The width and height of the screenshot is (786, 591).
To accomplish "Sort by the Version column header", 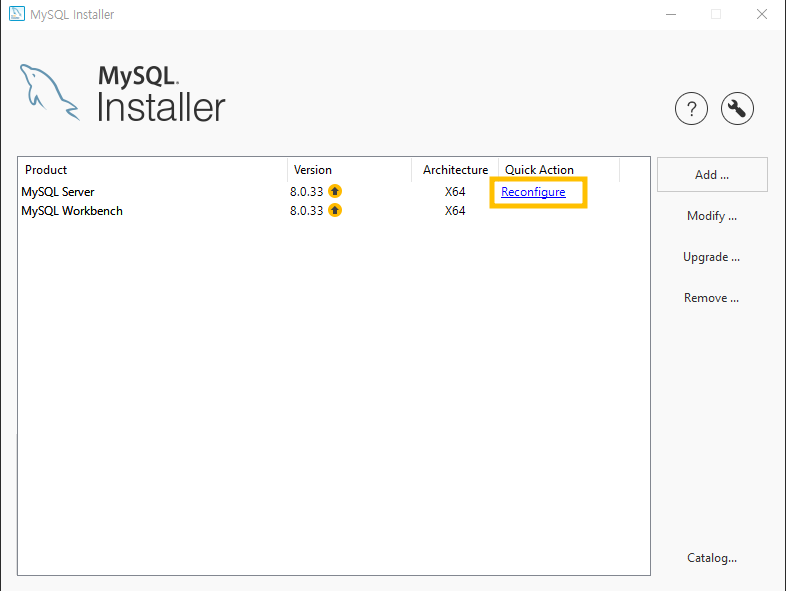I will coord(349,170).
